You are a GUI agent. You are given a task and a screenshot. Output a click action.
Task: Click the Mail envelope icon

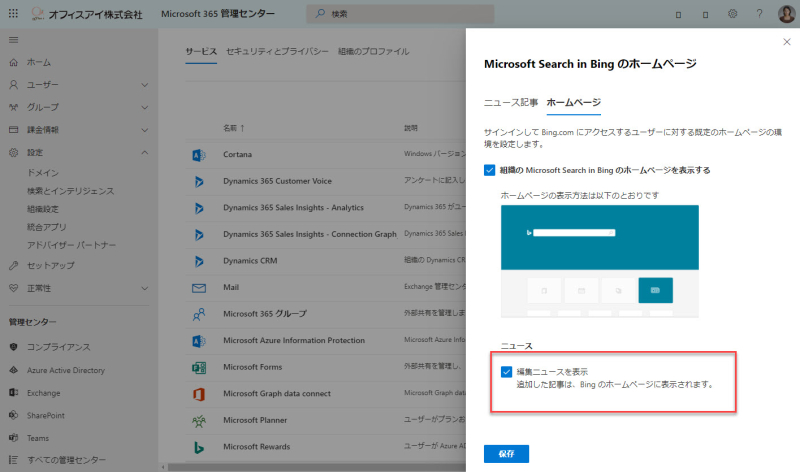199,288
